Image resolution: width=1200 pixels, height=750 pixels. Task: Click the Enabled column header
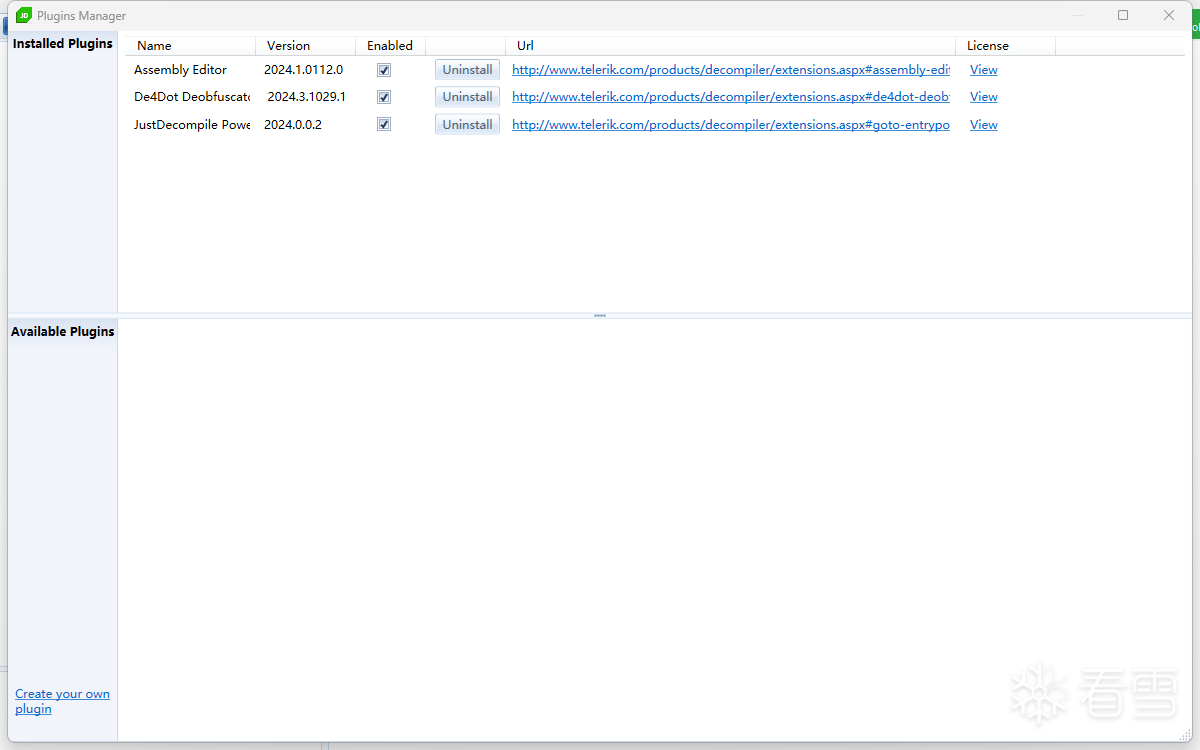(390, 46)
